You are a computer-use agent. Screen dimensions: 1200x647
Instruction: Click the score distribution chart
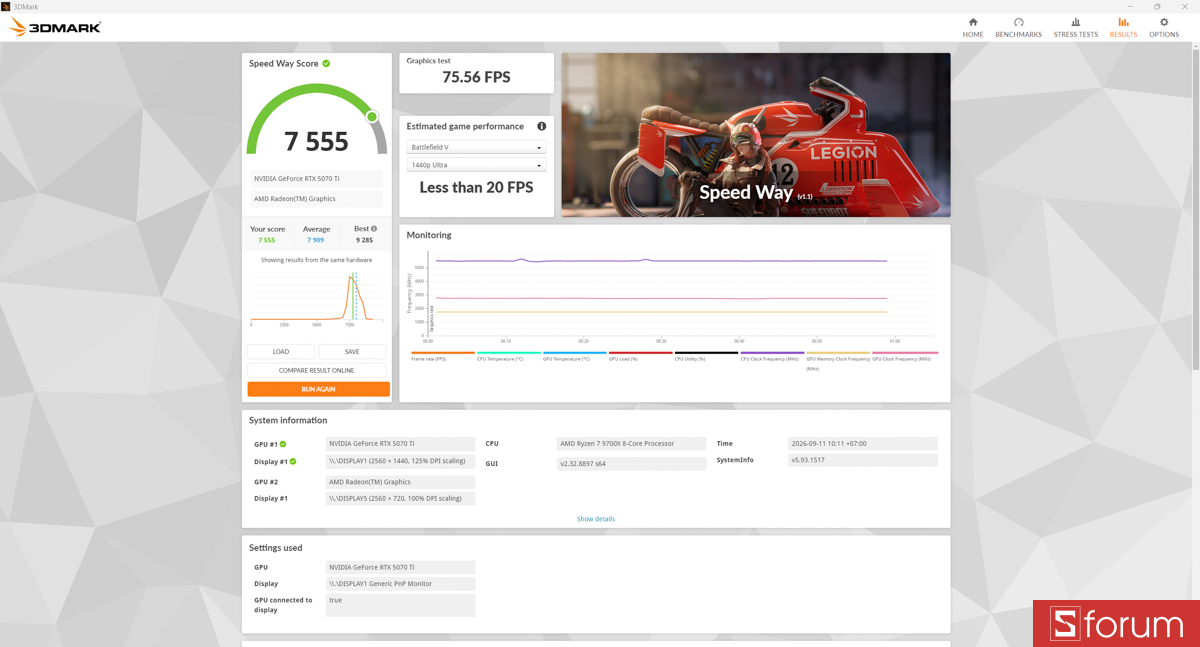[x=318, y=297]
